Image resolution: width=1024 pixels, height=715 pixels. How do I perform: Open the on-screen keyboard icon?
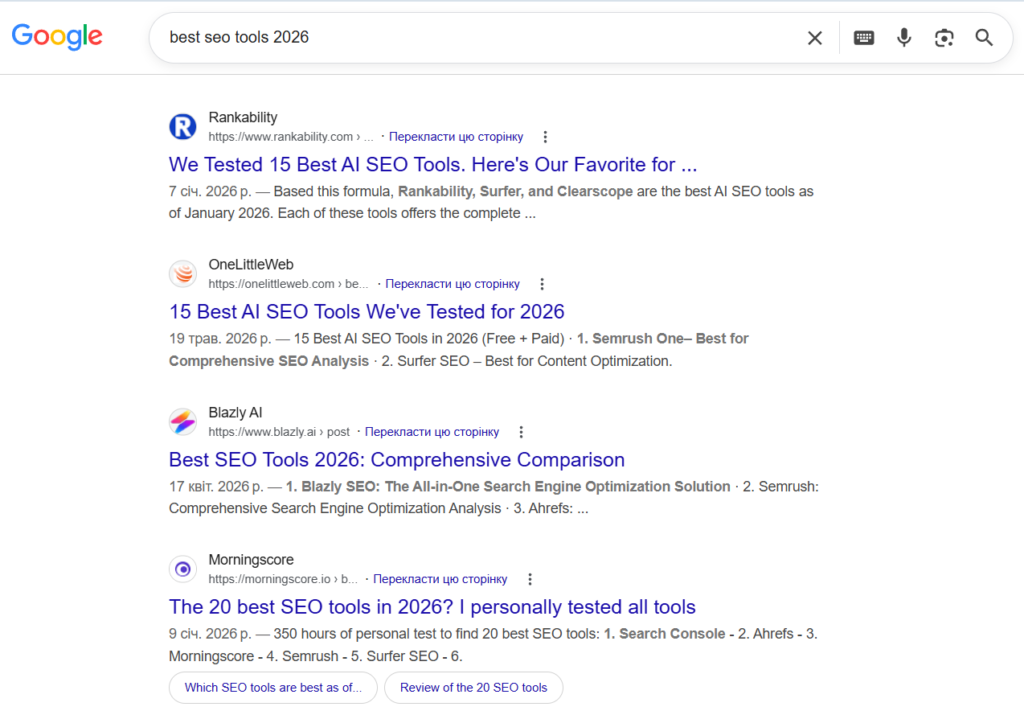click(863, 38)
